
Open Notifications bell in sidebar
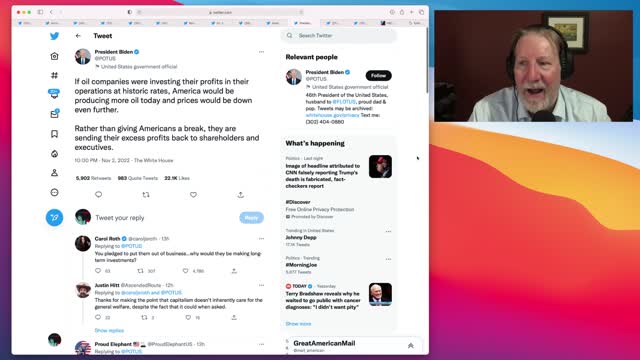[x=54, y=94]
